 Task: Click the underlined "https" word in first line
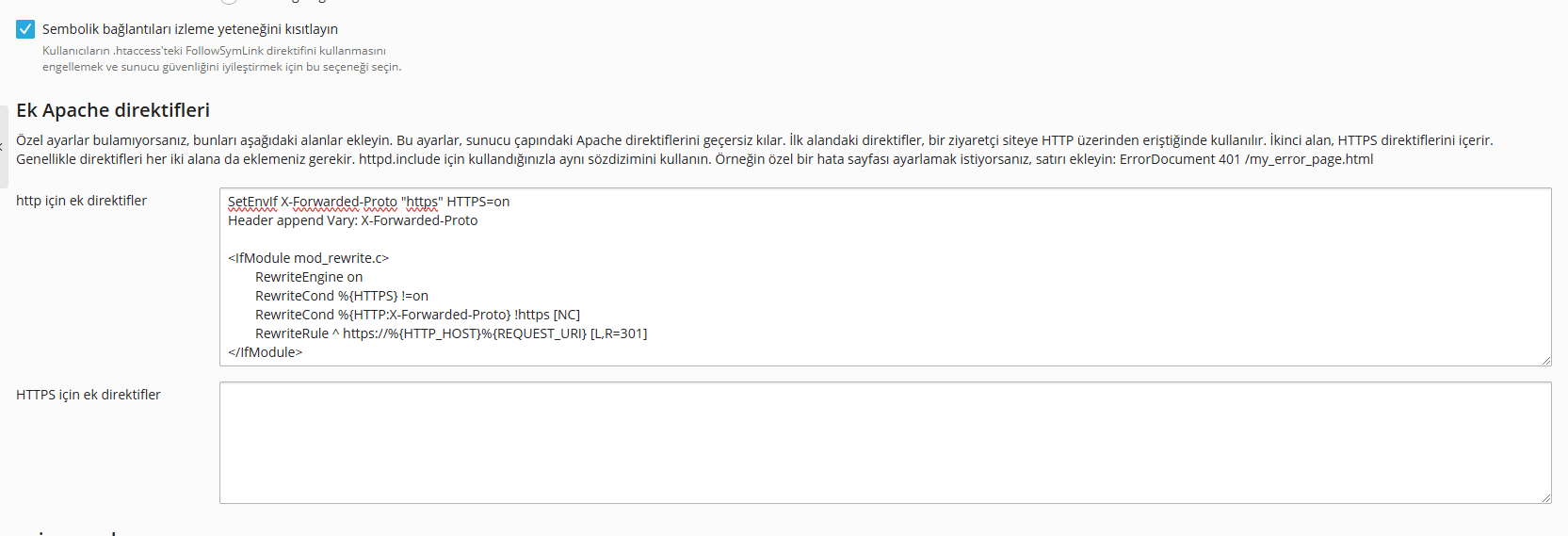pos(422,202)
